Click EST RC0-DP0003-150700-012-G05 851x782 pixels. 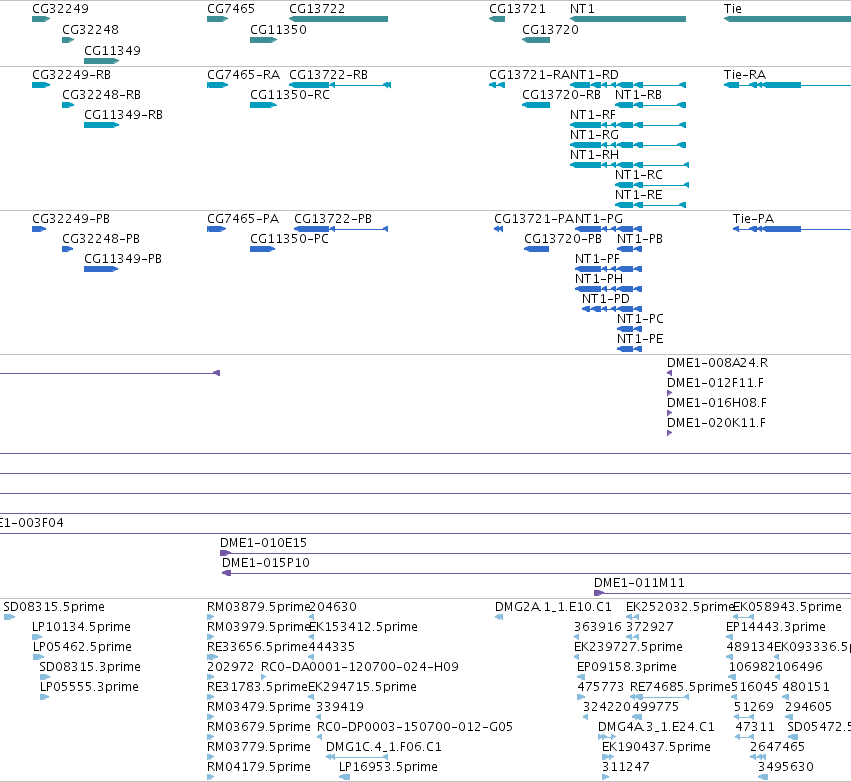415,727
